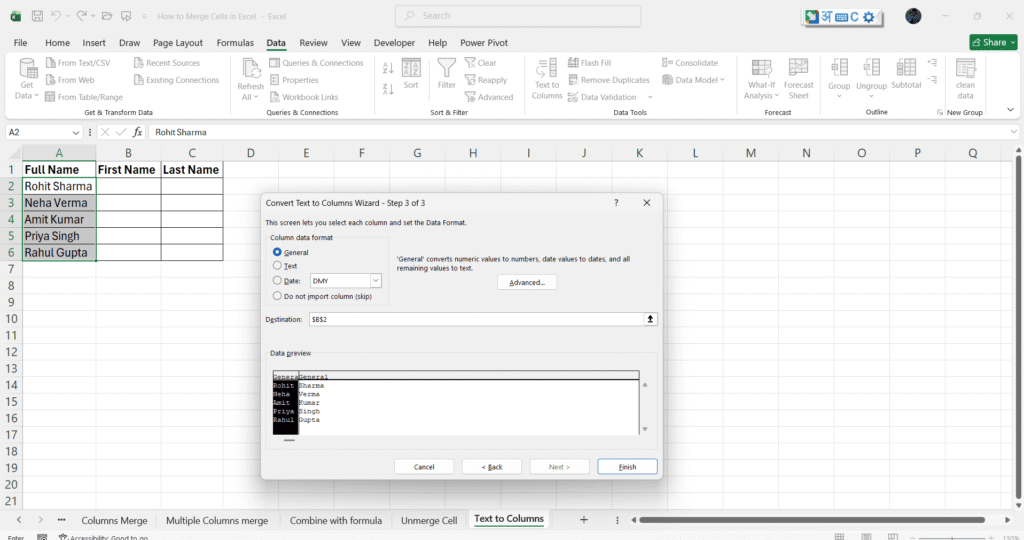This screenshot has width=1024, height=540.
Task: Open the File menu
Action: [20, 42]
